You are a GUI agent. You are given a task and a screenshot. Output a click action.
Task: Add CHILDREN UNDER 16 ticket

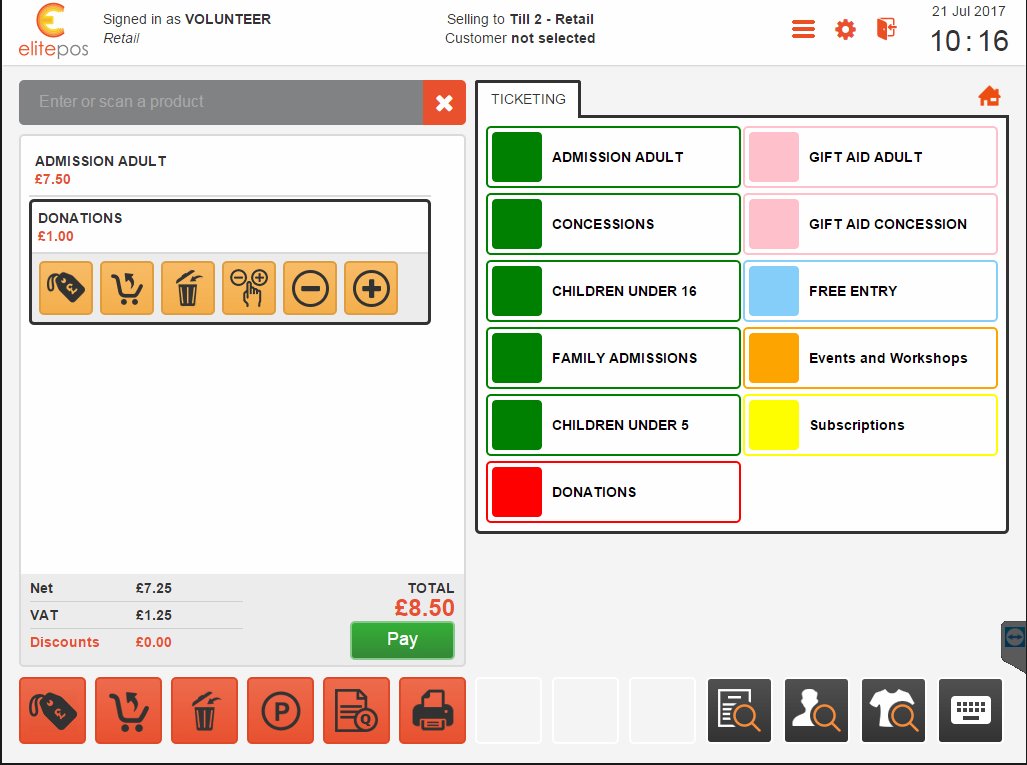click(613, 291)
